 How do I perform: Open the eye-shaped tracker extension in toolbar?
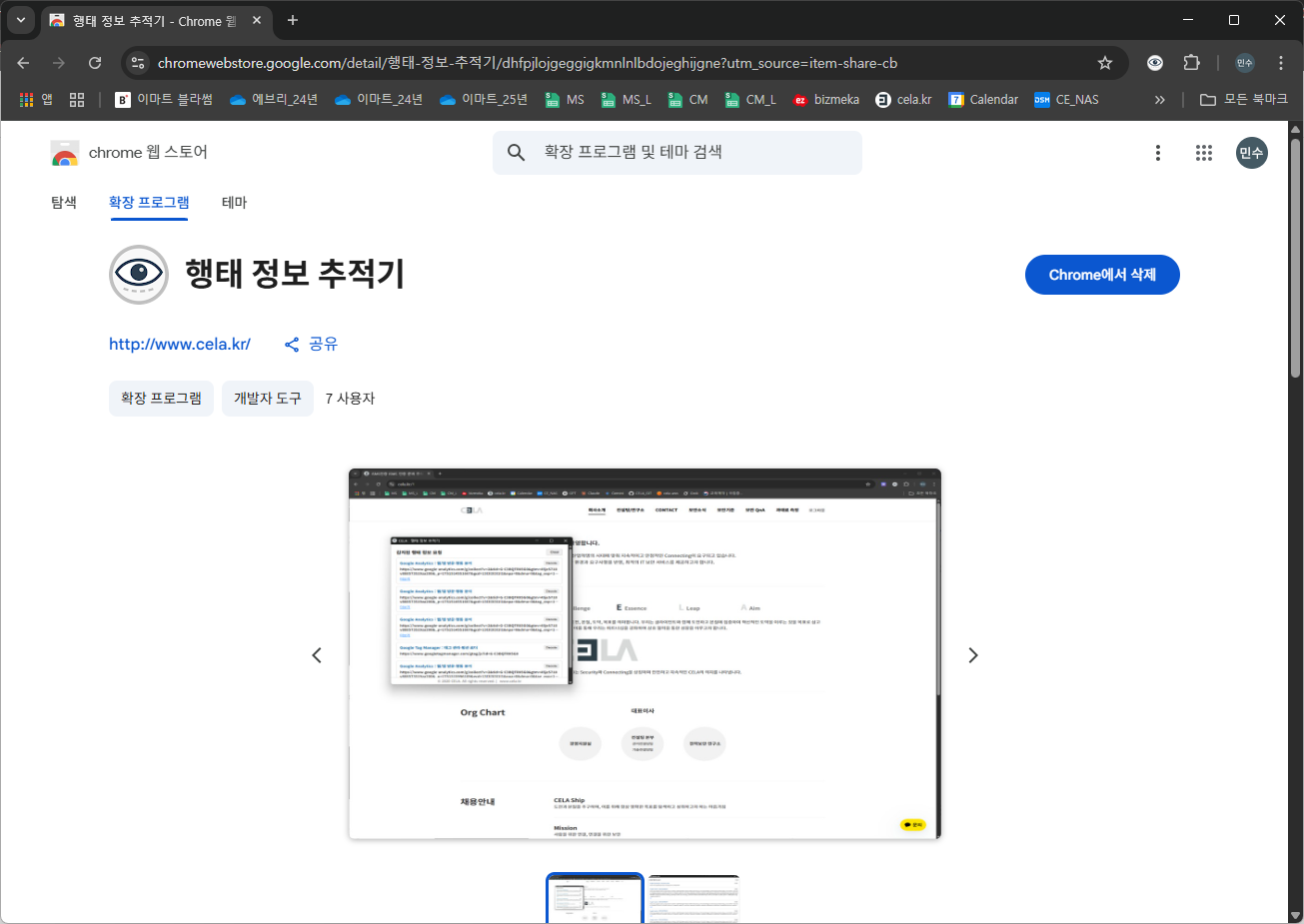click(x=1155, y=63)
